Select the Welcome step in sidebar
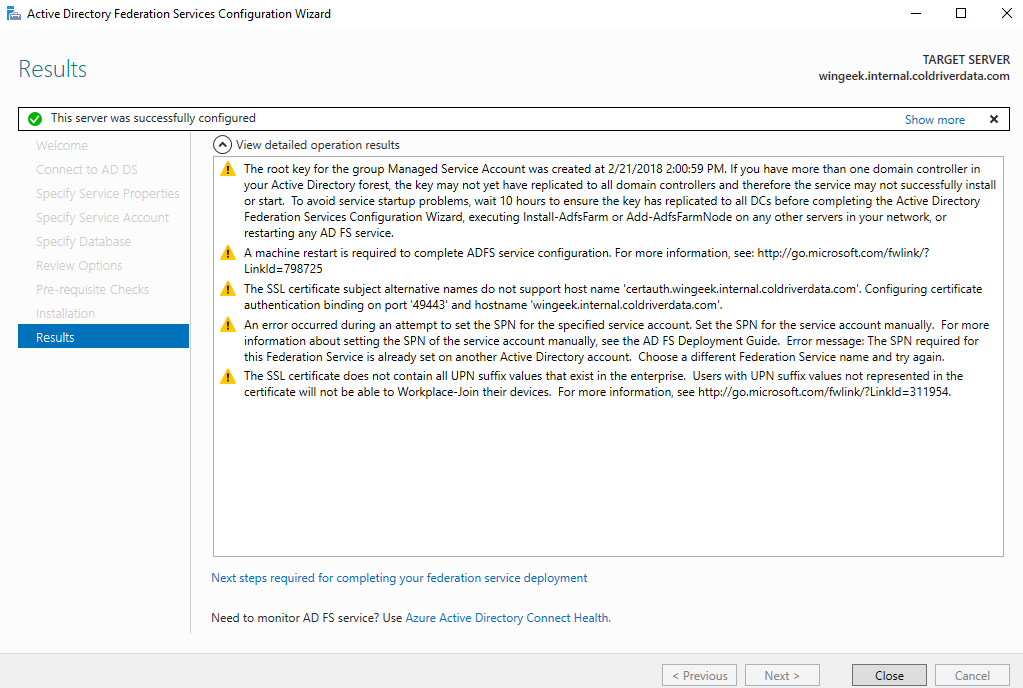 (62, 145)
